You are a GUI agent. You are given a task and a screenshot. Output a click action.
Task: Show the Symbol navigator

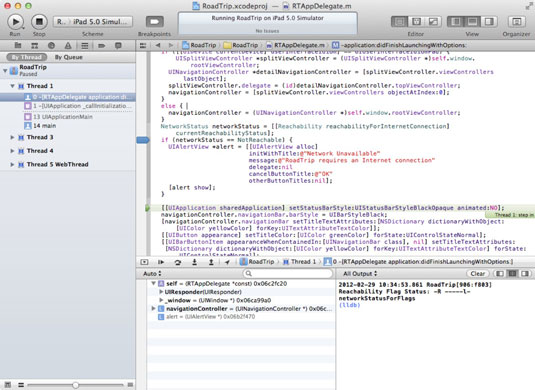coord(34,45)
